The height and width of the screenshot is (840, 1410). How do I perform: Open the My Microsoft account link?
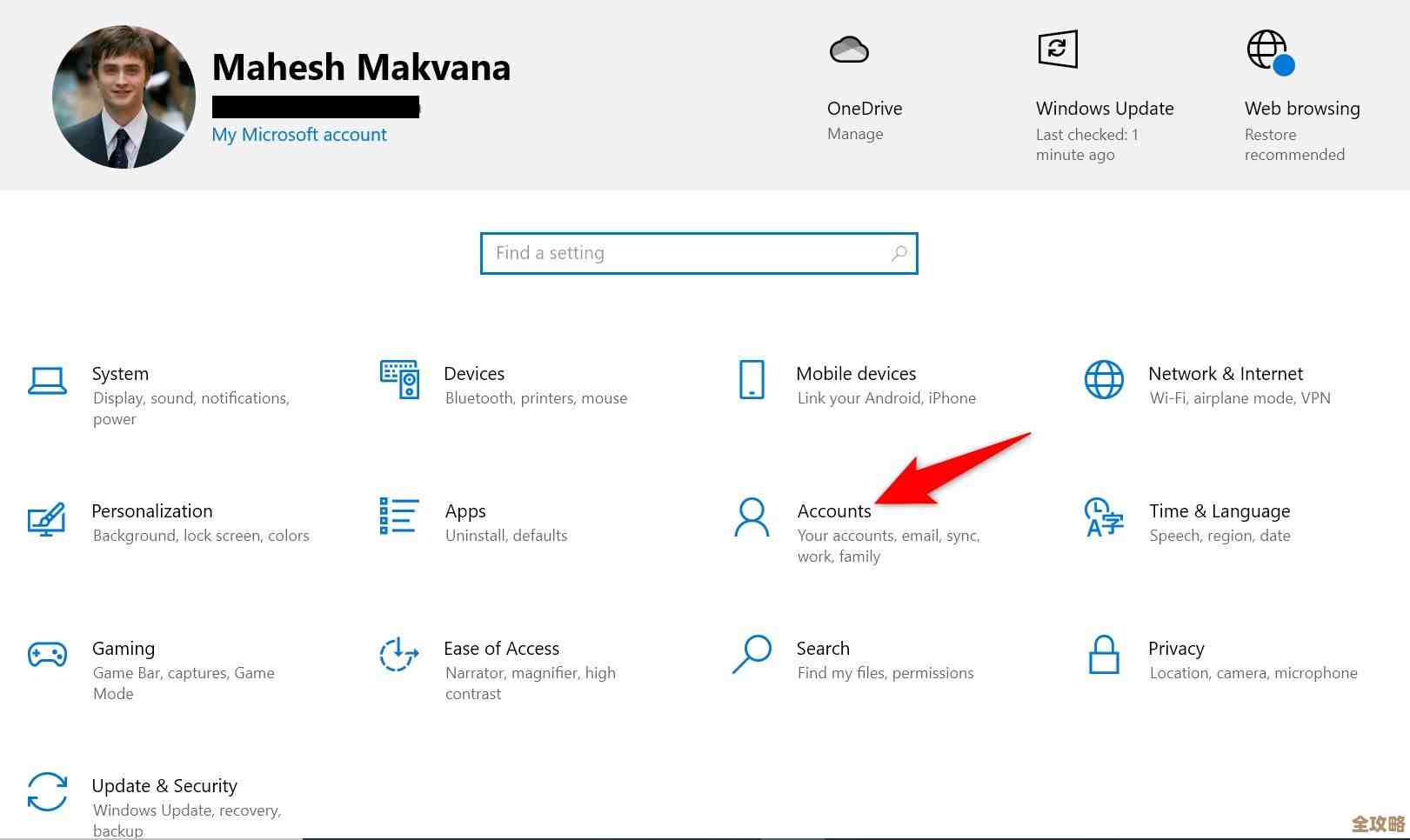(299, 135)
